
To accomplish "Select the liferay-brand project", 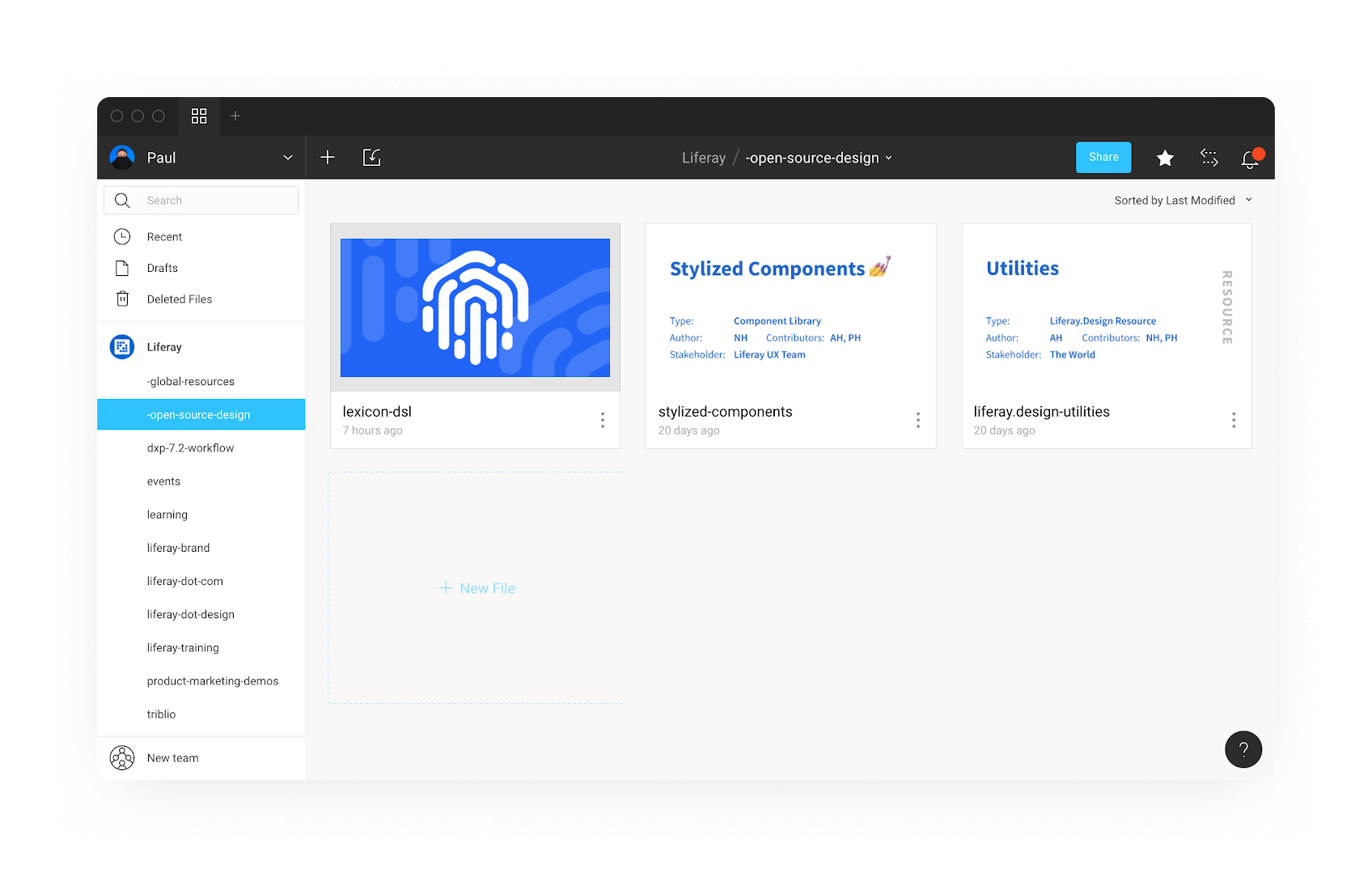I will [x=178, y=548].
